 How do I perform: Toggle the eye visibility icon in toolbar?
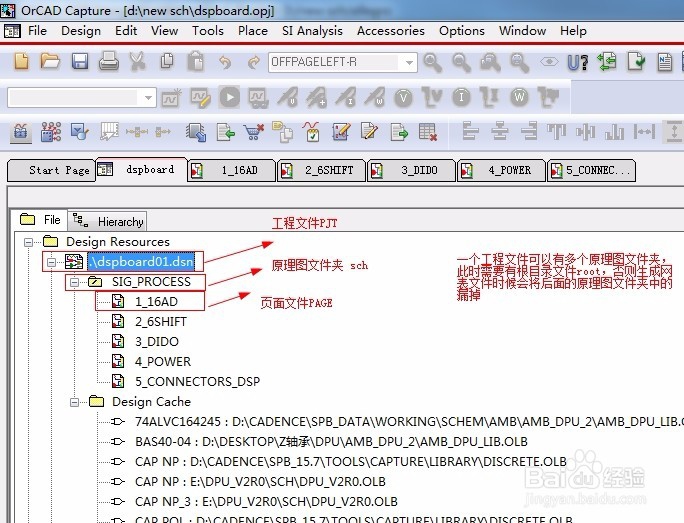(549, 62)
